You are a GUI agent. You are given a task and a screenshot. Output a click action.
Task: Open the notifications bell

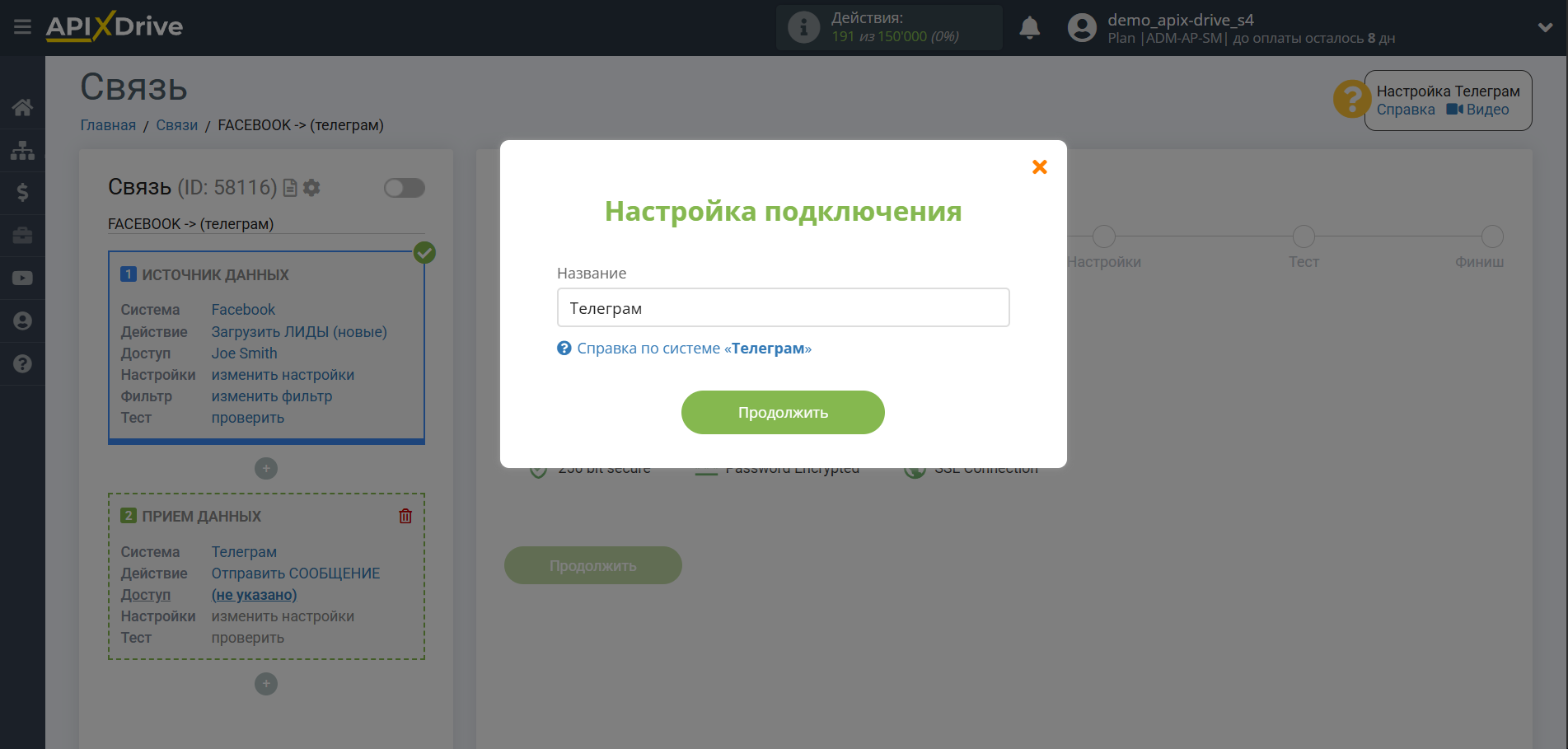1029,27
